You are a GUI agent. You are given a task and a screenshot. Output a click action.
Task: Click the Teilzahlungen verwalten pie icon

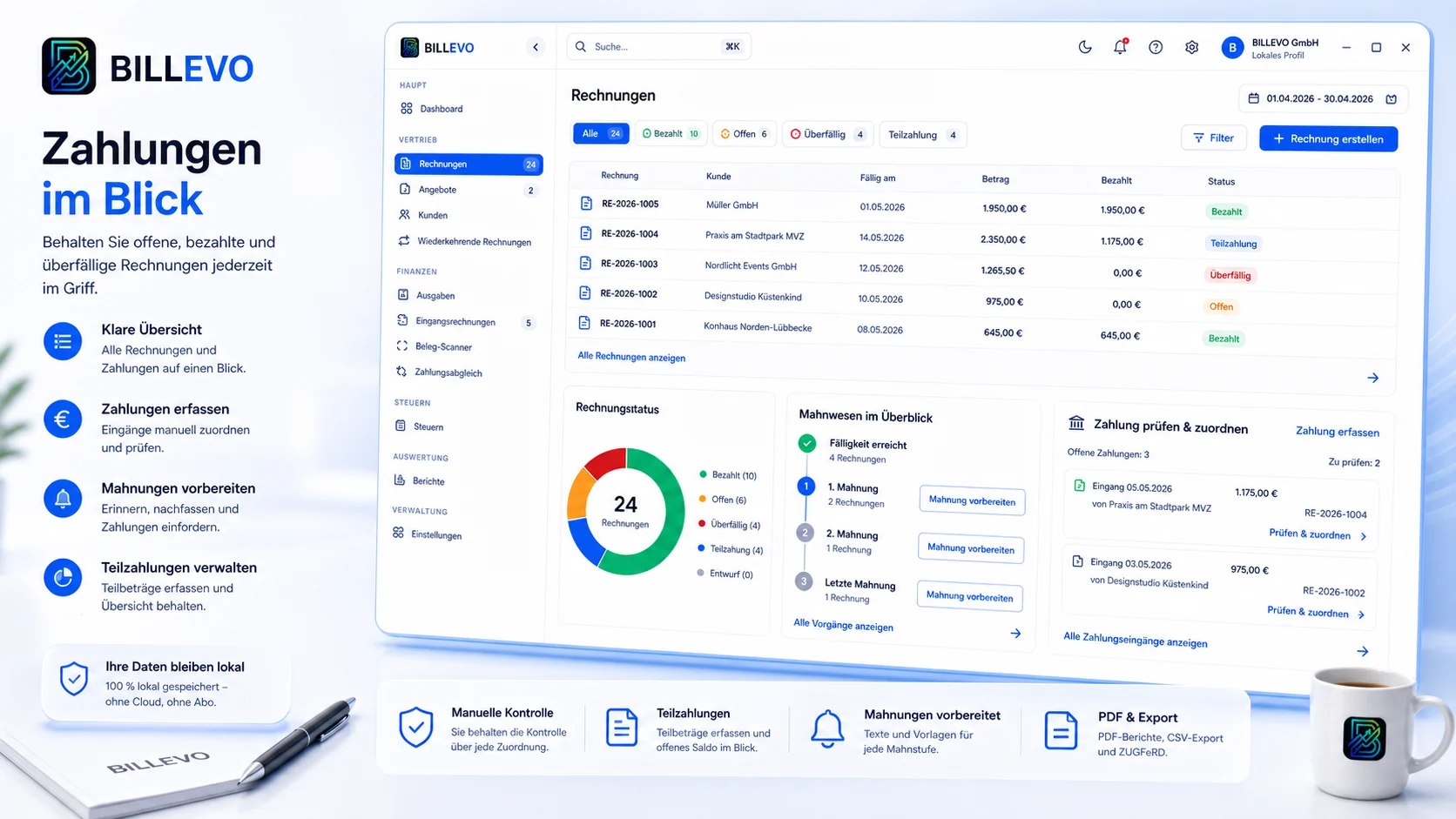[x=63, y=577]
